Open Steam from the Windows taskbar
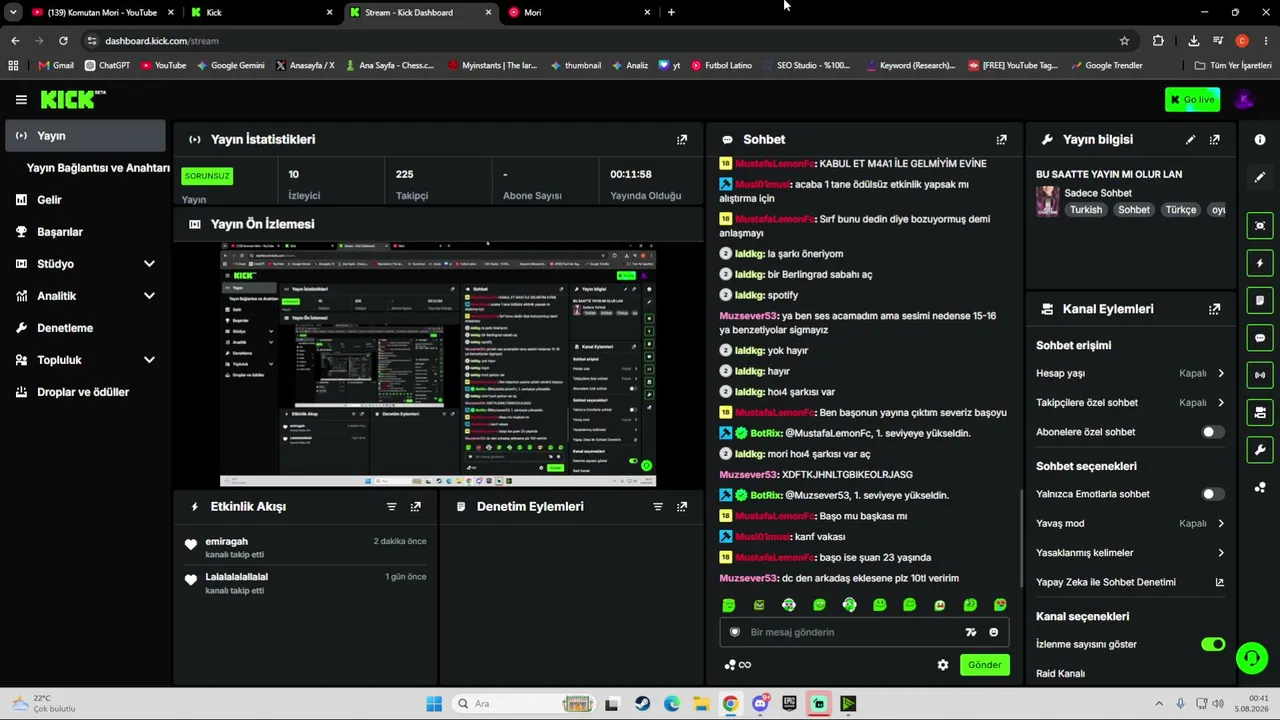Screen dimensions: 1280x720 tap(642, 704)
